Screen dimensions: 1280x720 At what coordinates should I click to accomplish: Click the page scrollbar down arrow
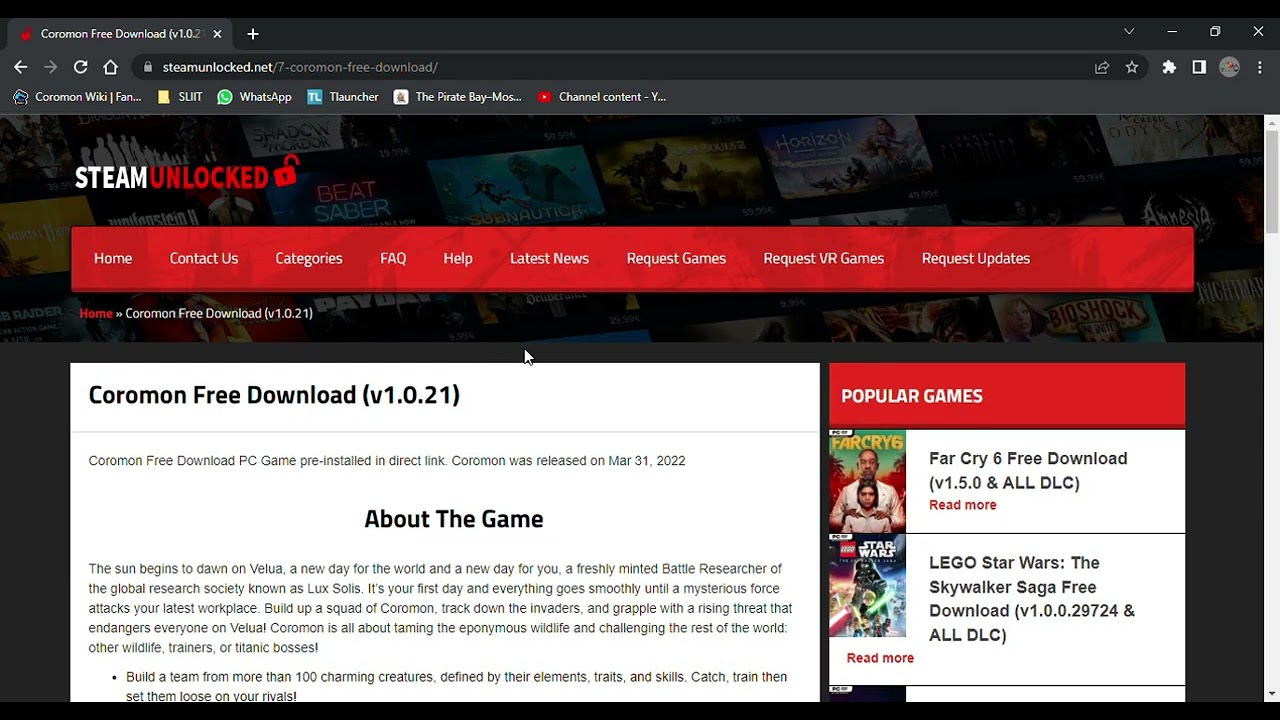point(1272,693)
